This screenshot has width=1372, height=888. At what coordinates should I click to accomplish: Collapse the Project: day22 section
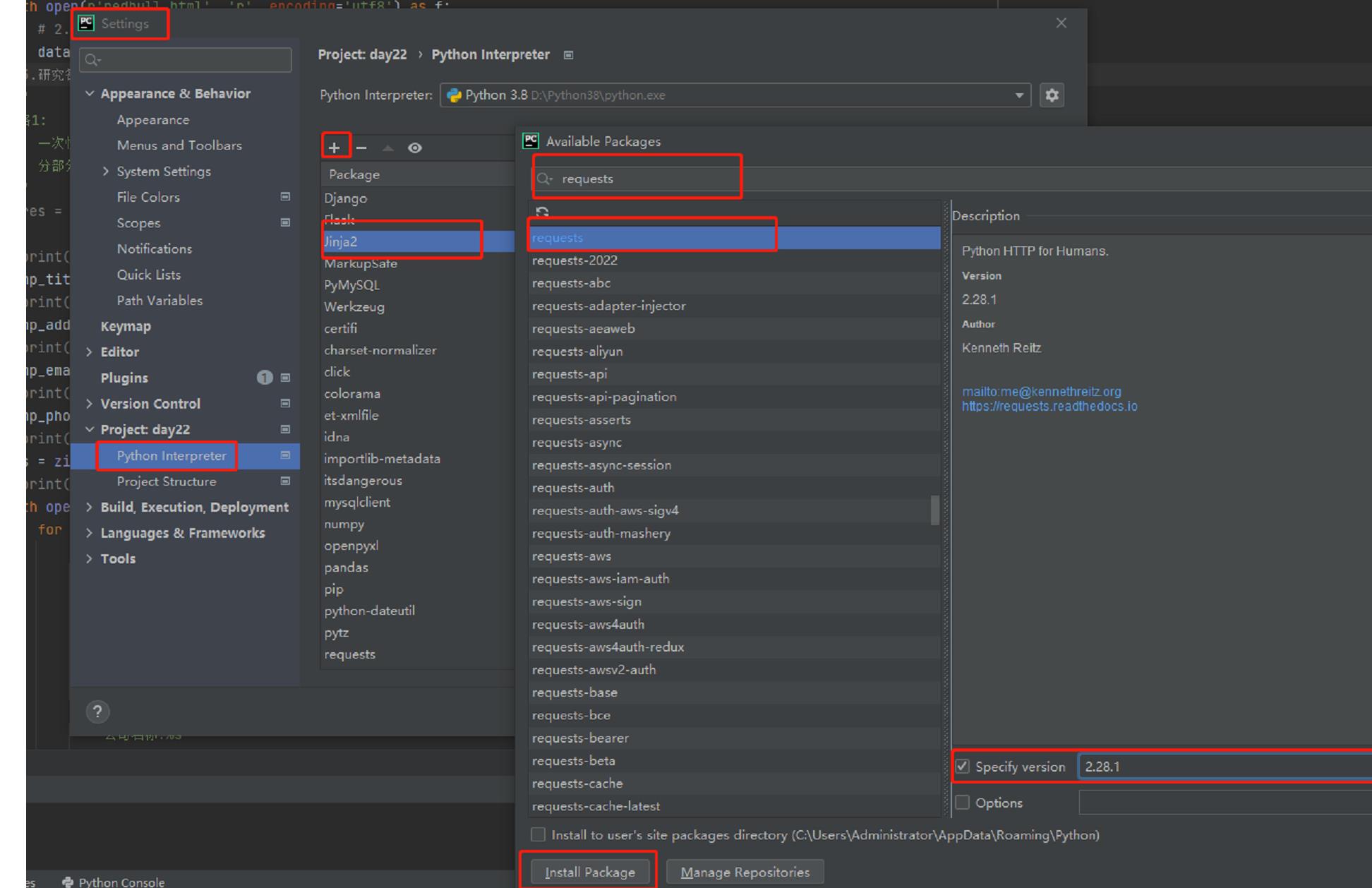[90, 429]
